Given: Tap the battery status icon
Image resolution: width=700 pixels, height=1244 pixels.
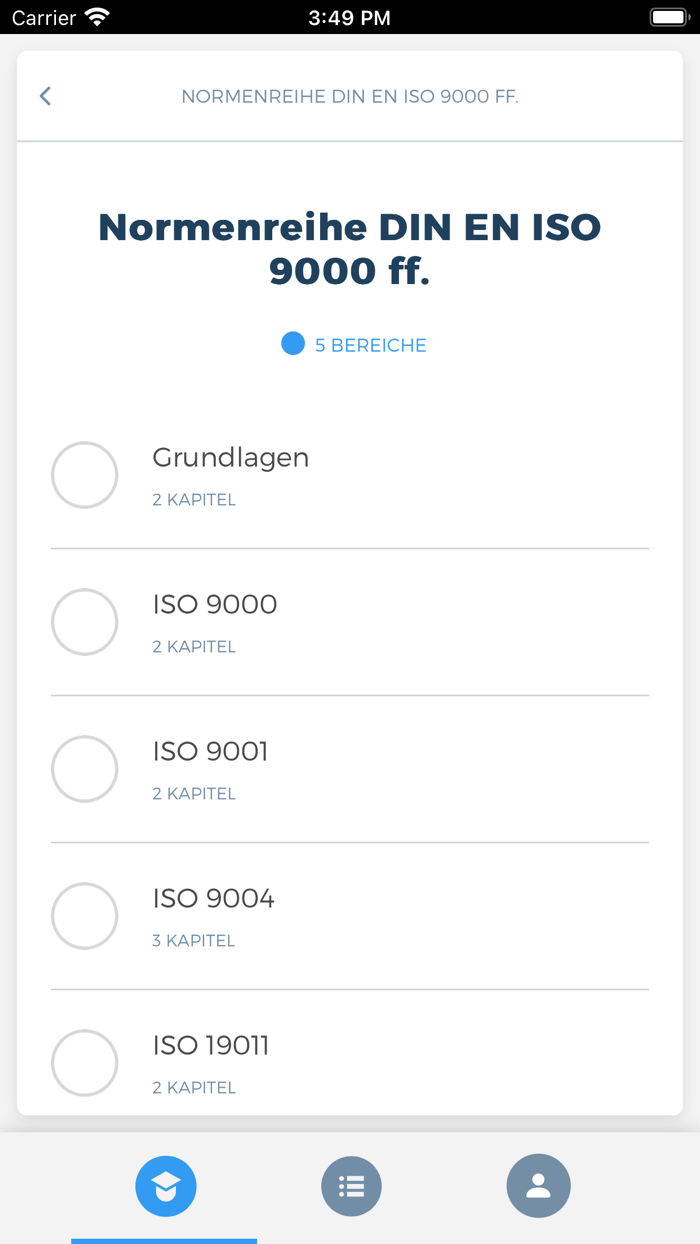Looking at the screenshot, I should [669, 17].
